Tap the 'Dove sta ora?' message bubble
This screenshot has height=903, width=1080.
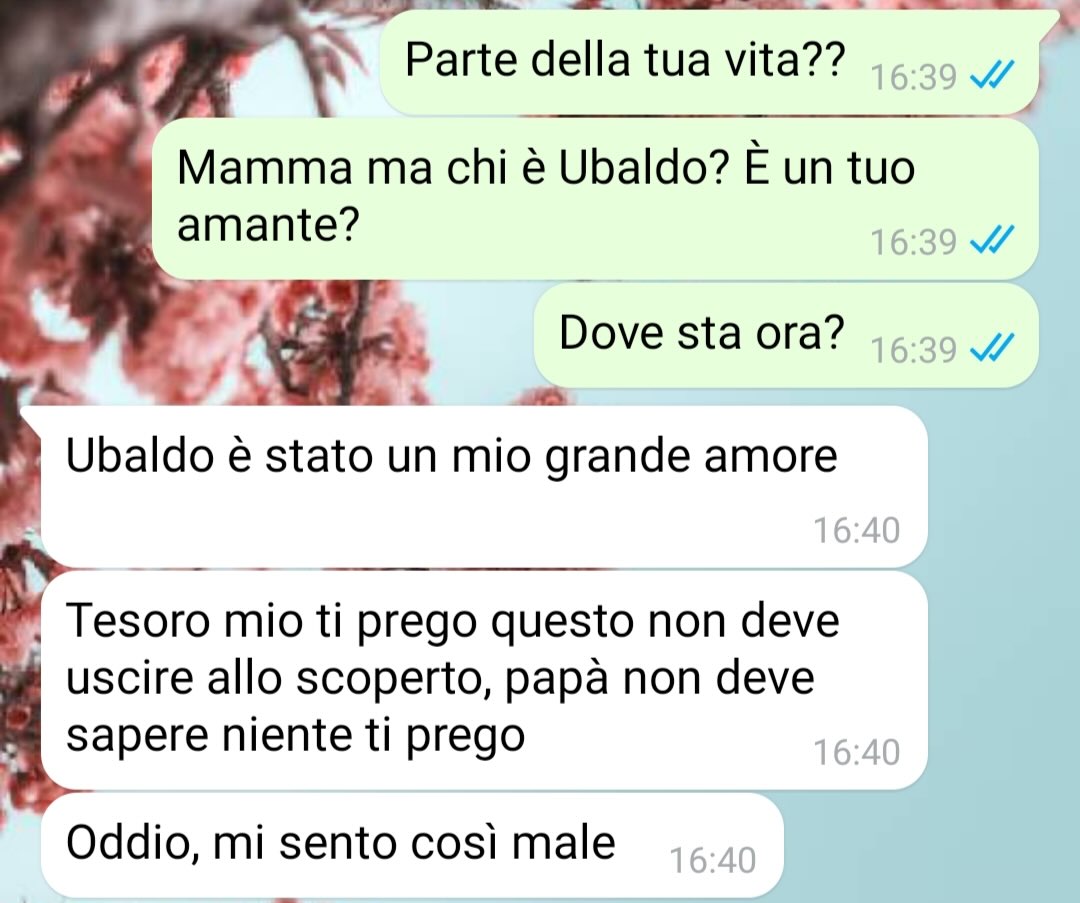[787, 335]
